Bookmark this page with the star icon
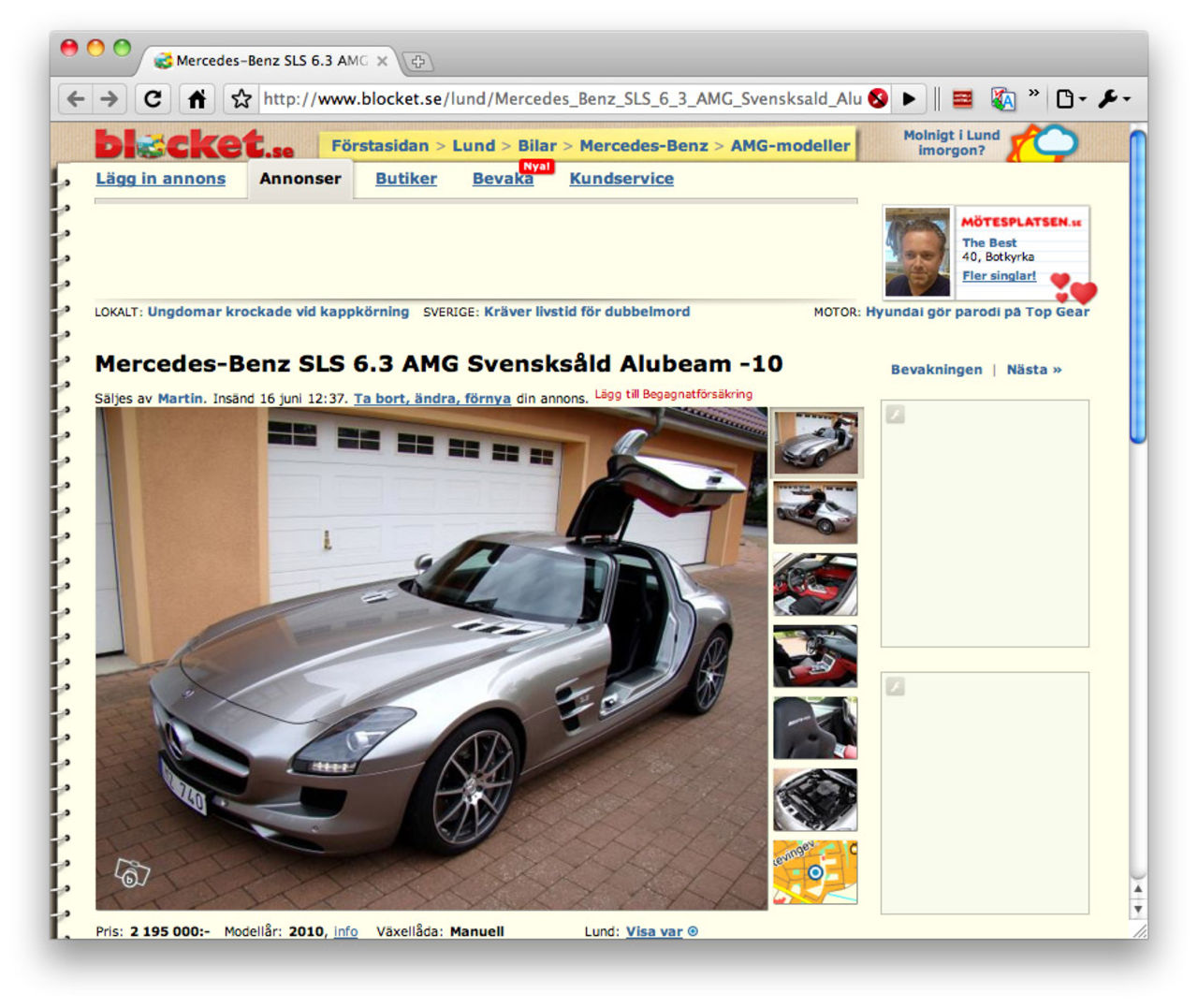The height and width of the screenshot is (1008, 1198). 241,98
